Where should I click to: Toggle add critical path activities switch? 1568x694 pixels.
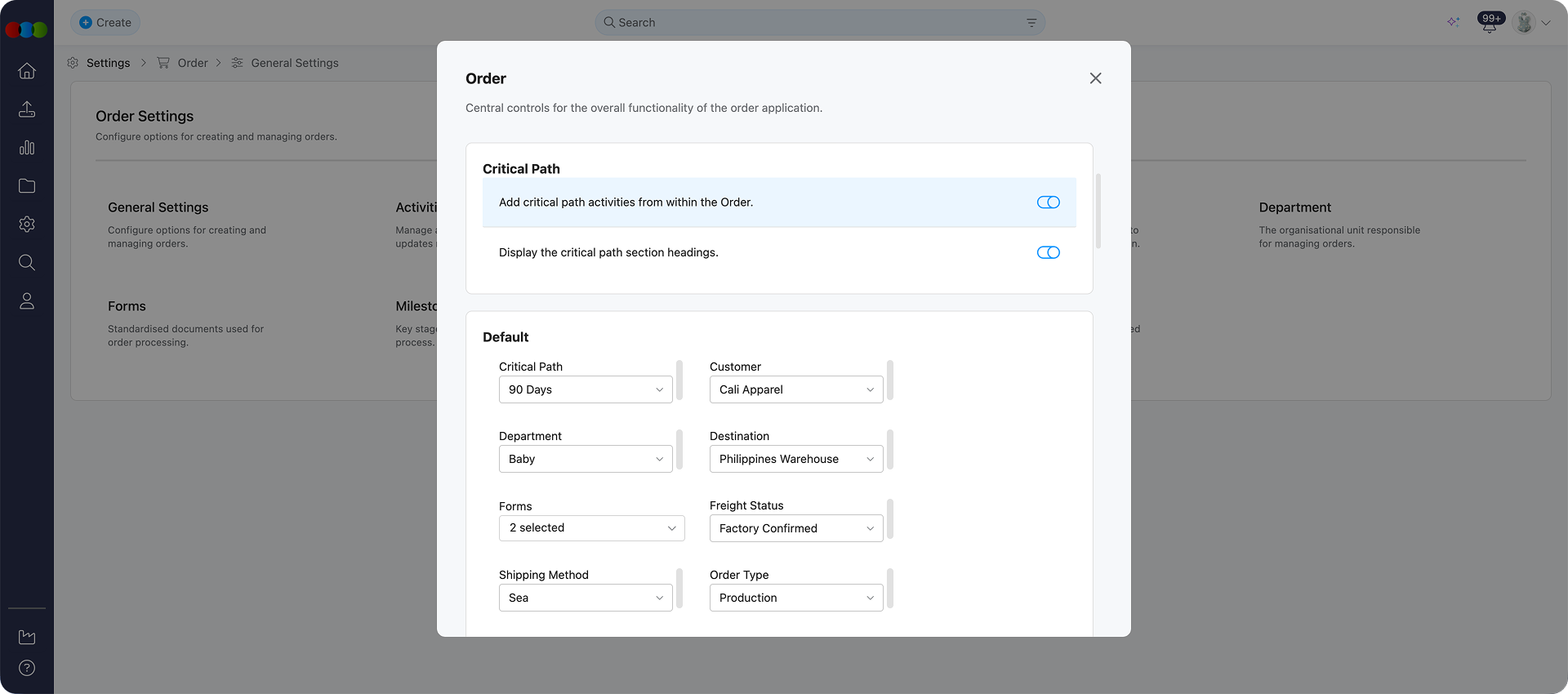[x=1048, y=202]
